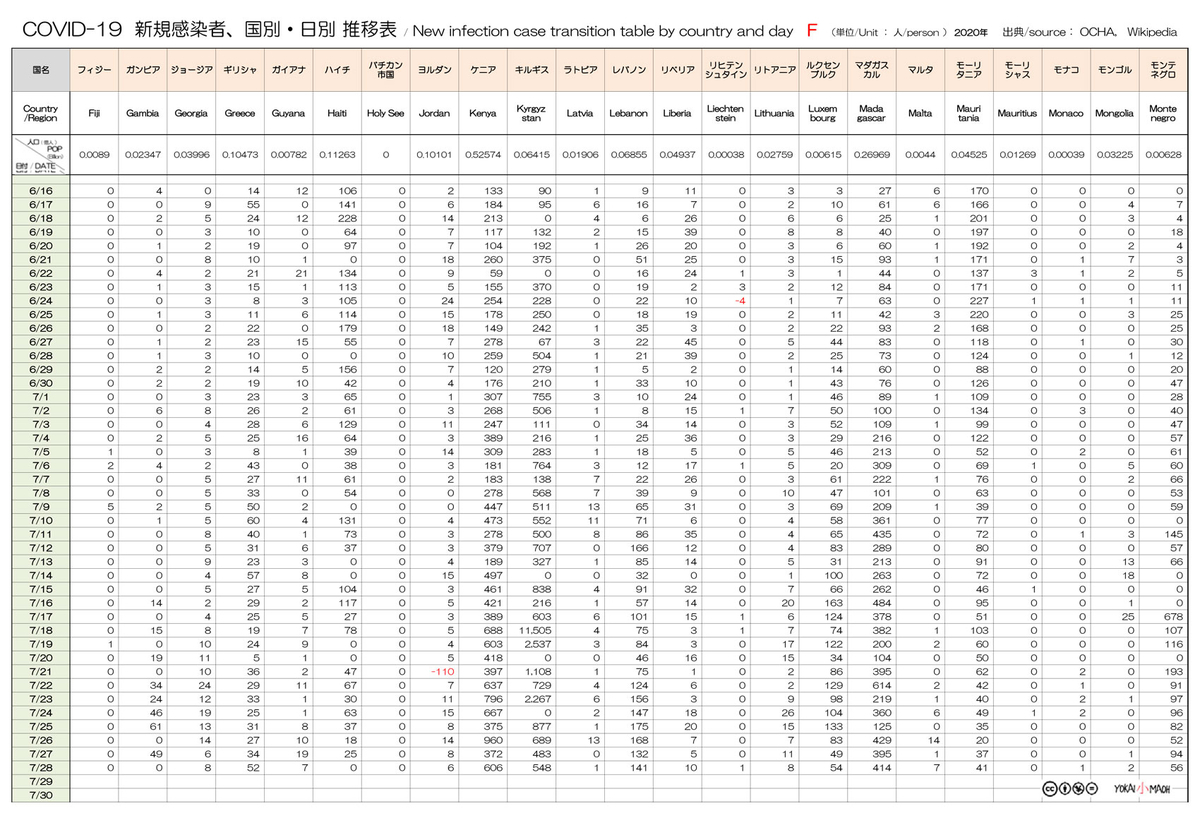Select the empty 7/30 date row label
Image resolution: width=1200 pixels, height=818 pixels.
[42, 795]
